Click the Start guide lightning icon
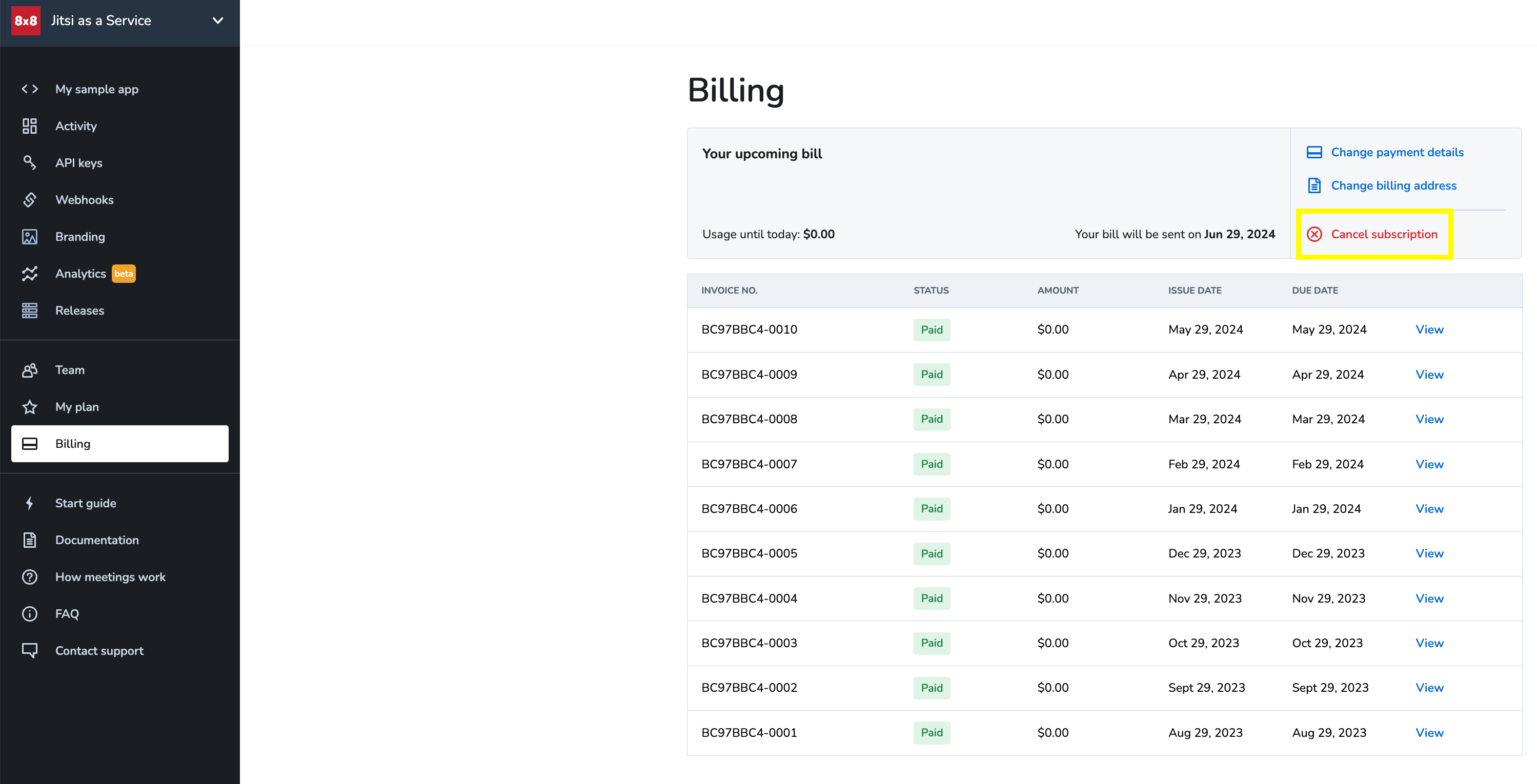Image resolution: width=1537 pixels, height=784 pixels. pyautogui.click(x=29, y=503)
